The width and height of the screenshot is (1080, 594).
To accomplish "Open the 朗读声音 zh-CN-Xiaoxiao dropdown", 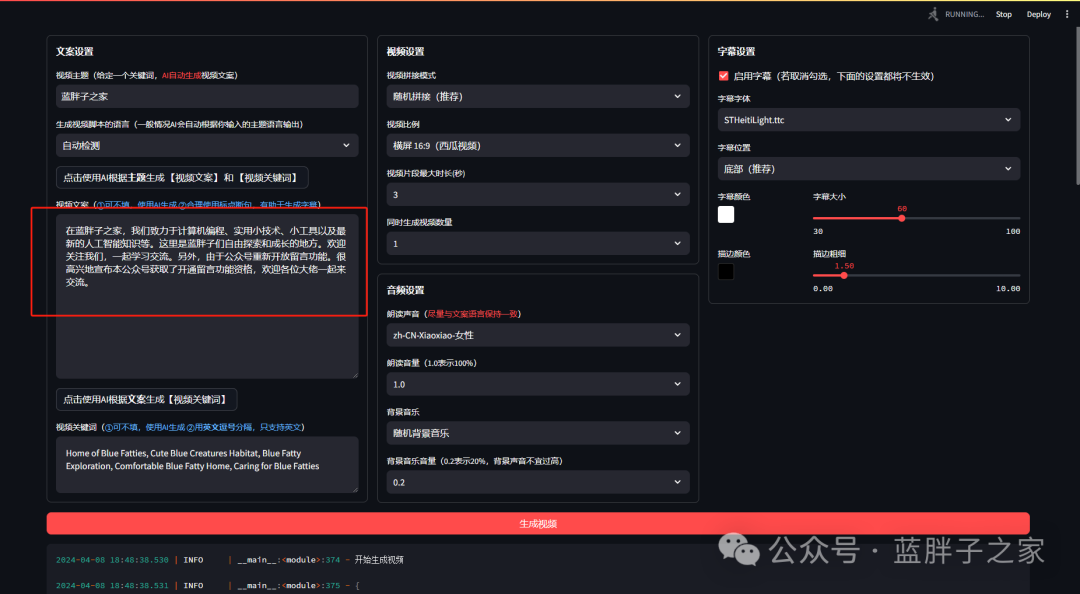I will click(x=537, y=335).
